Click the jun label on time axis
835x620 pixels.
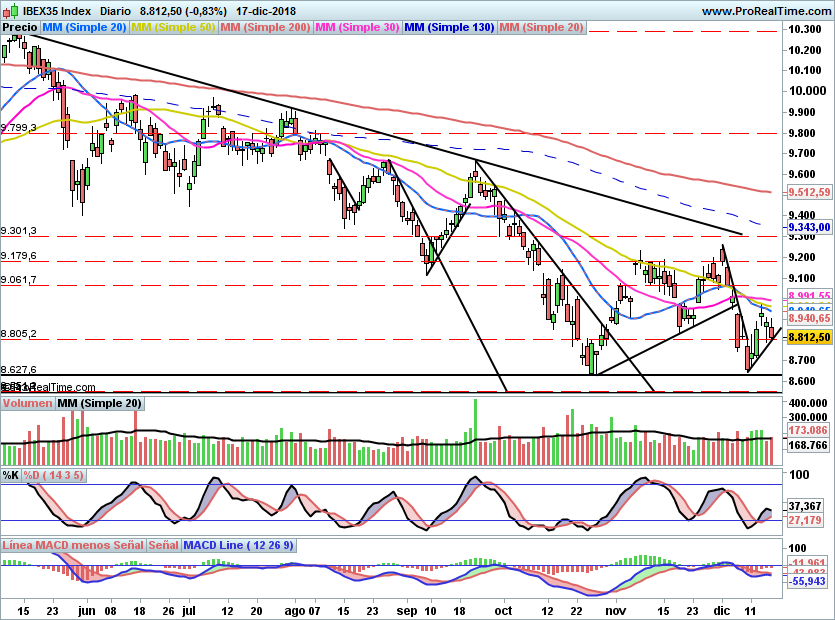point(86,610)
